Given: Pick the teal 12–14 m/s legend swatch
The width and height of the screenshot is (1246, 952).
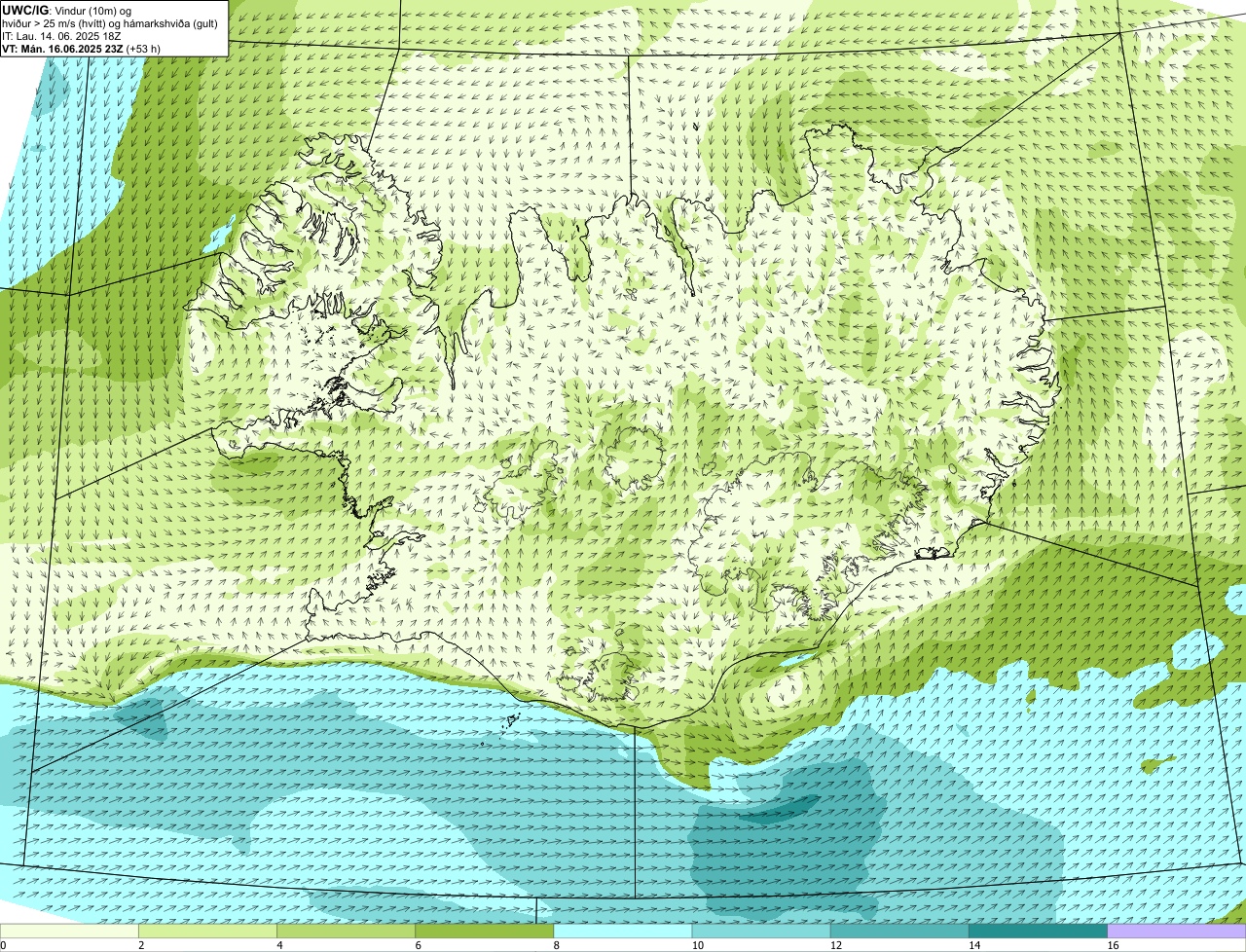Looking at the screenshot, I should pos(899,931).
